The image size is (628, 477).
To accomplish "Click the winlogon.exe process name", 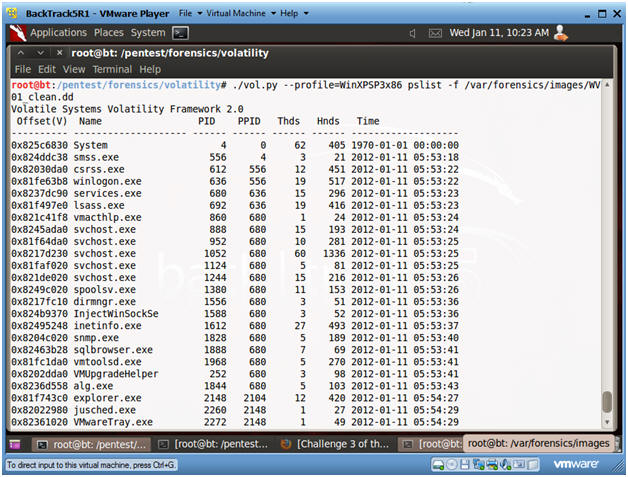I will [107, 181].
